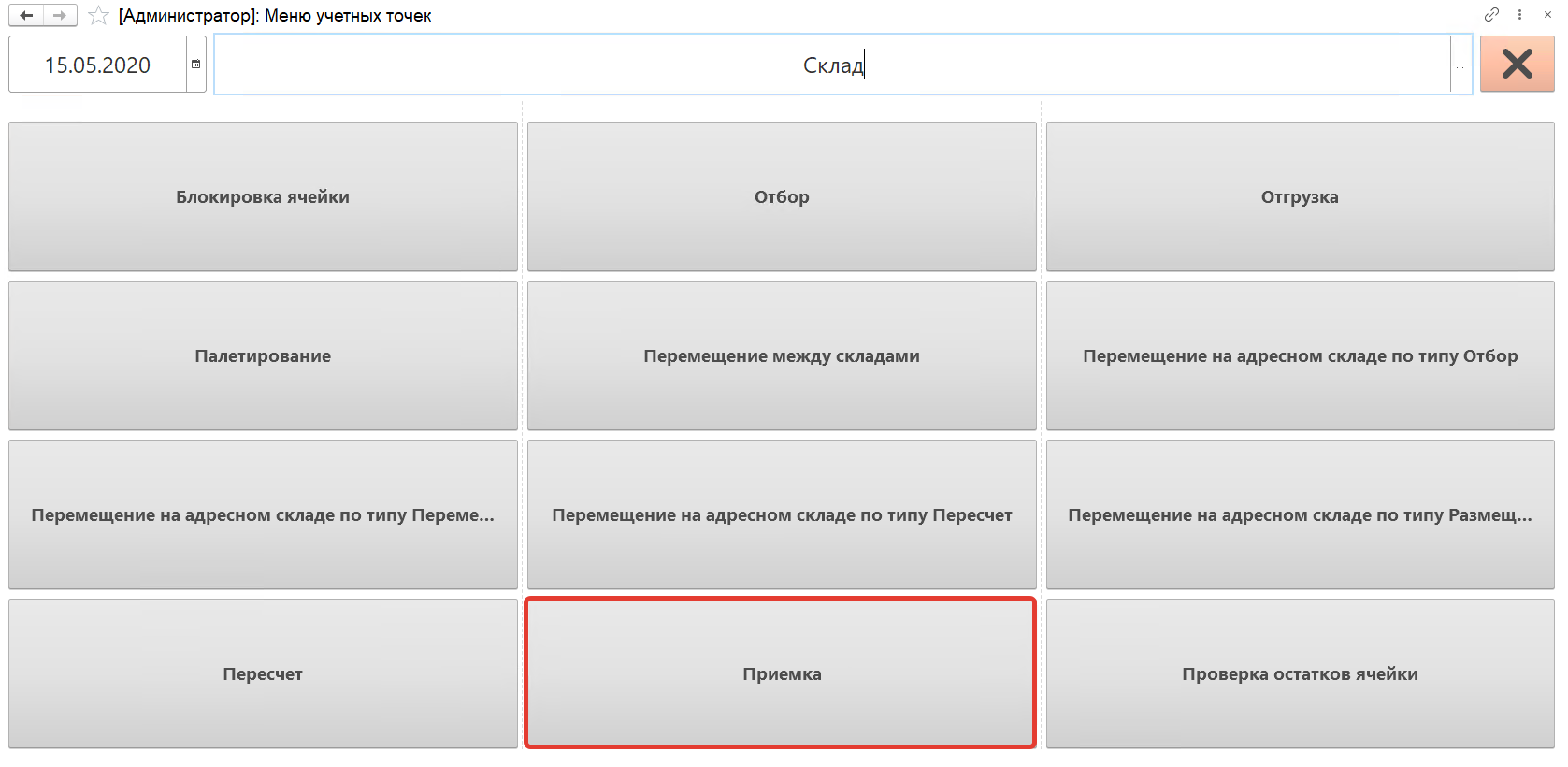Open Перемещение на адресном складе по типу Отбор
This screenshot has height=767, width=1568.
(1300, 355)
